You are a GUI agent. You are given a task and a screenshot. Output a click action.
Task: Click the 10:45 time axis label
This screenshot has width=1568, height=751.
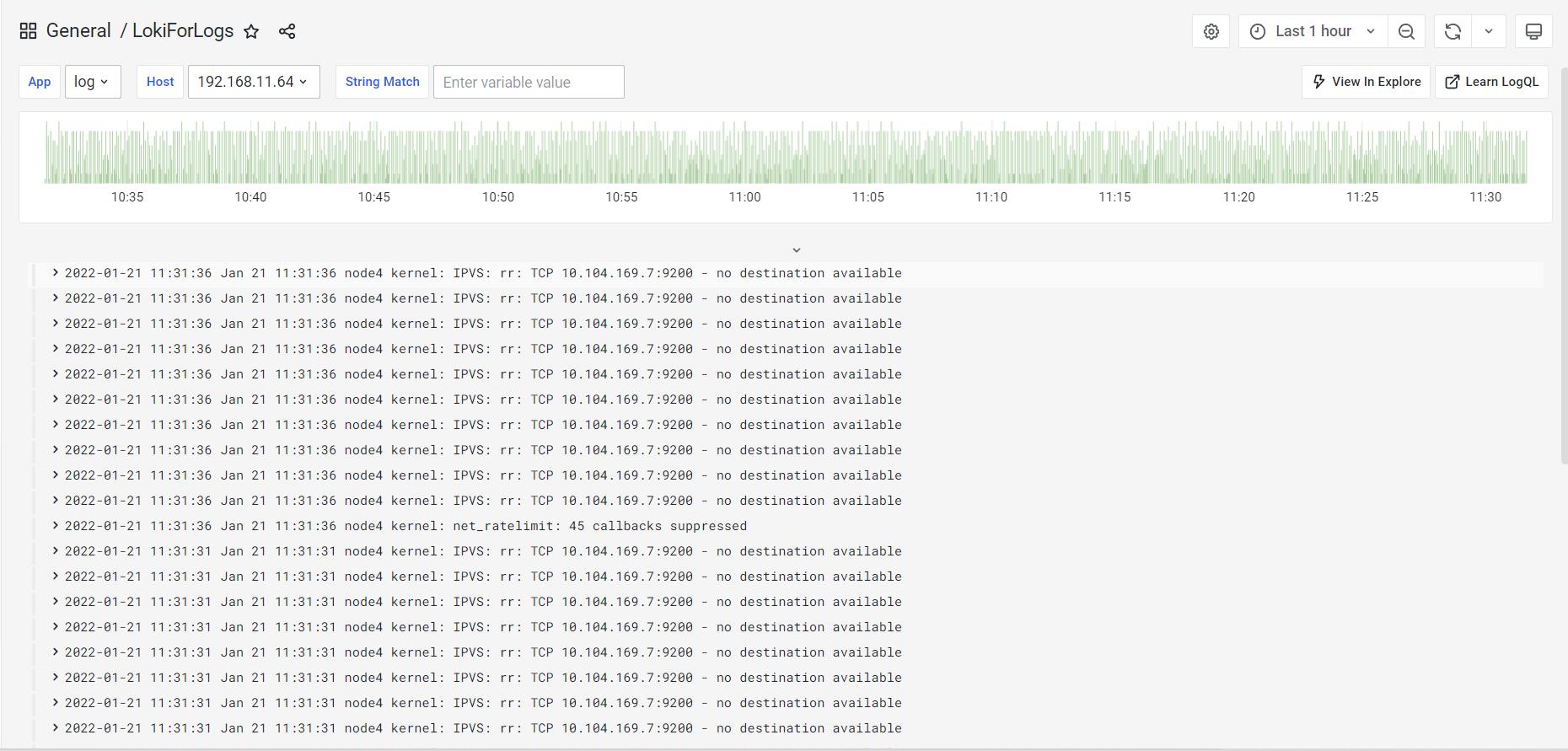click(374, 197)
